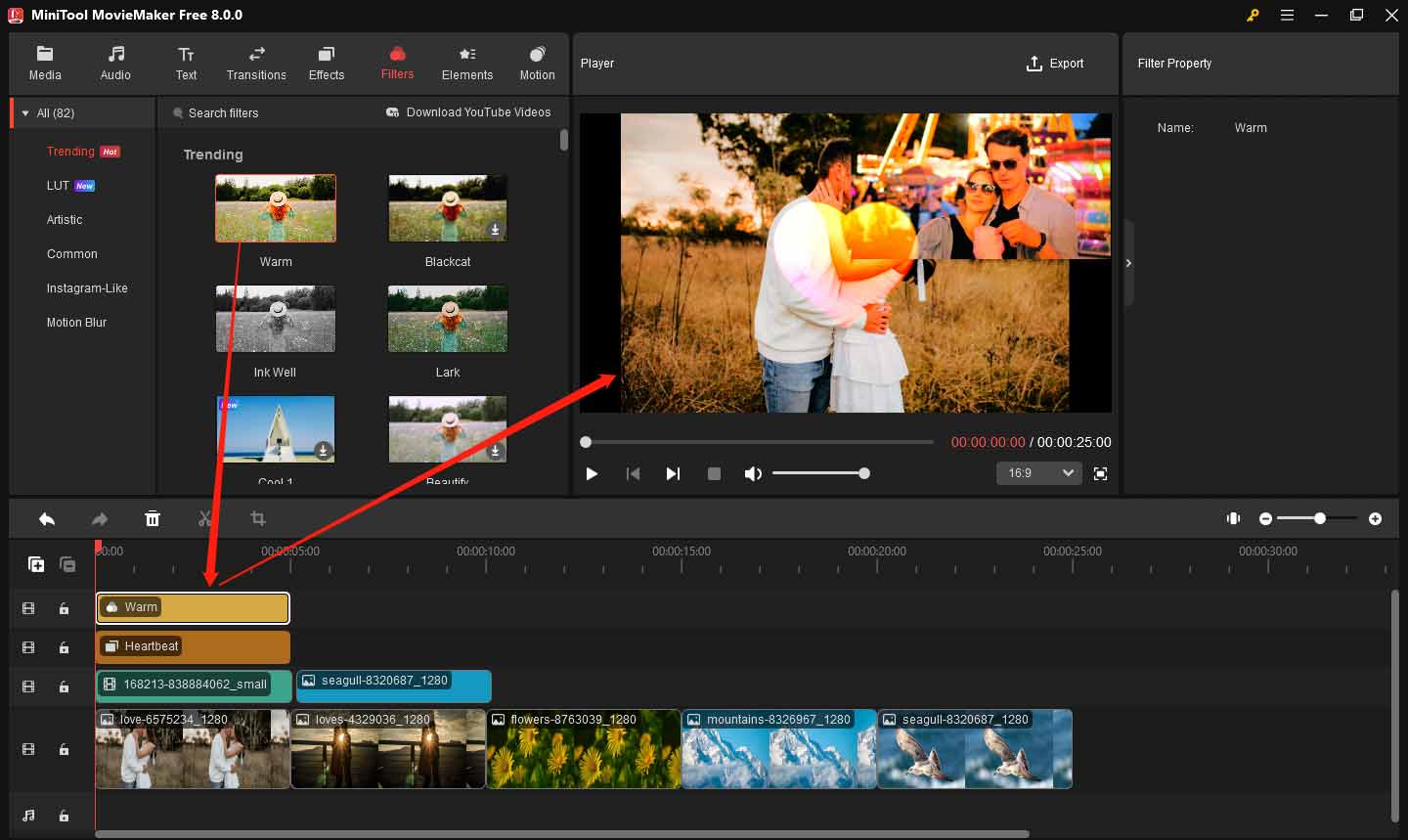The image size is (1408, 840).
Task: Adjust the timeline zoom slider
Action: point(1319,518)
